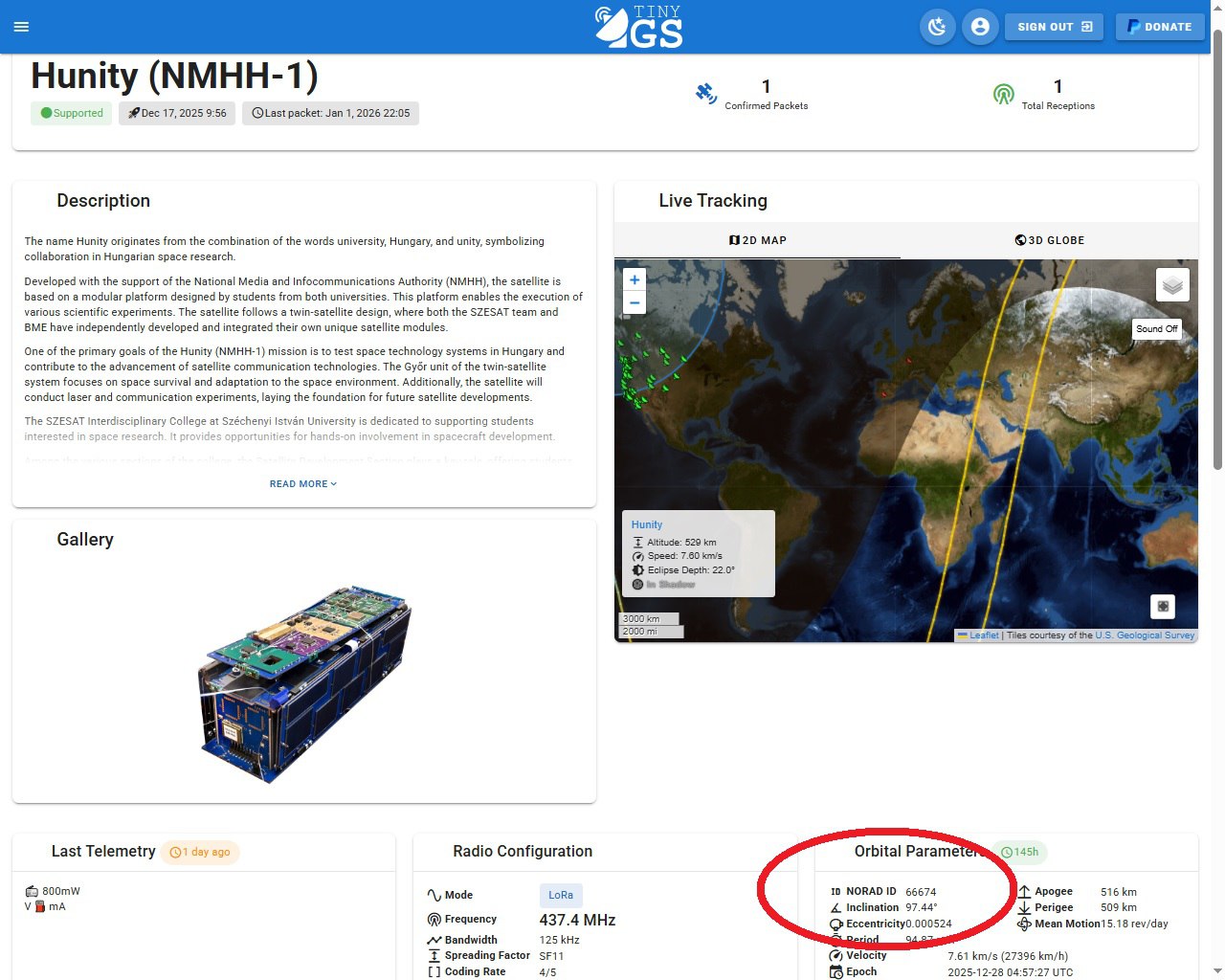Click the Spreading Factor icon
This screenshot has height=980, width=1225.
click(434, 956)
